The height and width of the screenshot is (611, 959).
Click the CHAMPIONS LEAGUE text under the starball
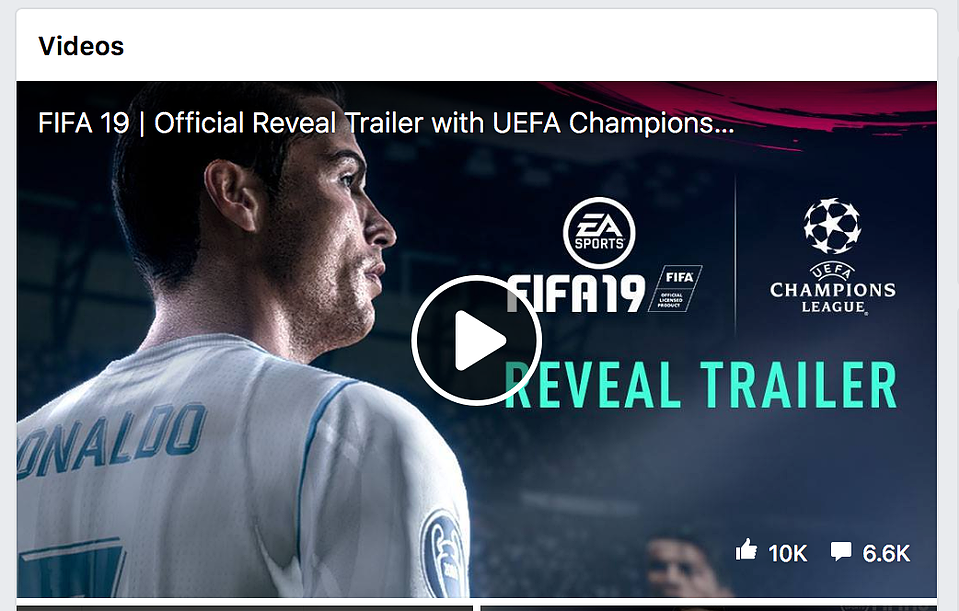click(x=833, y=297)
